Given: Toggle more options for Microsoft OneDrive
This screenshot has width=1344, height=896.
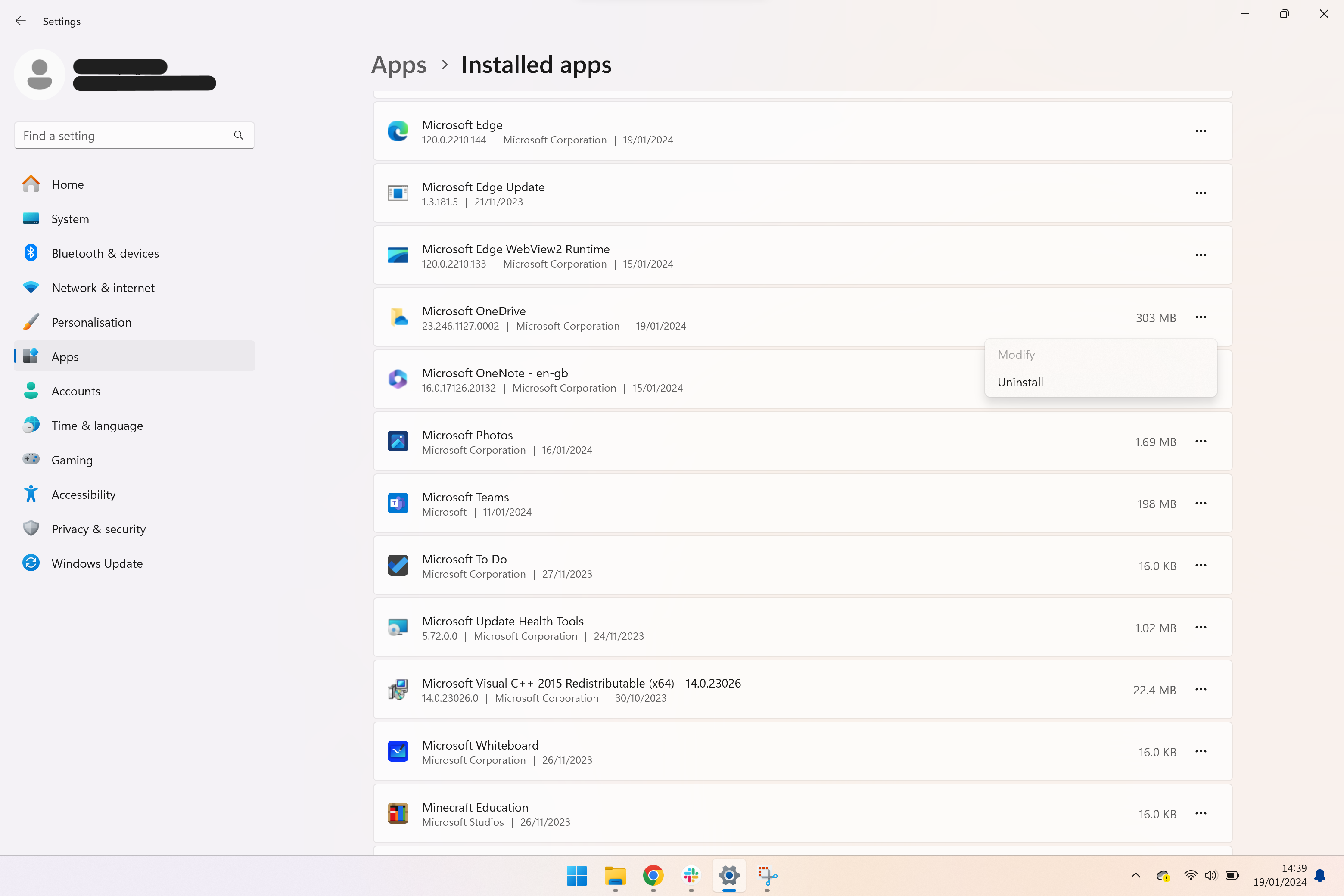Looking at the screenshot, I should coord(1201,317).
